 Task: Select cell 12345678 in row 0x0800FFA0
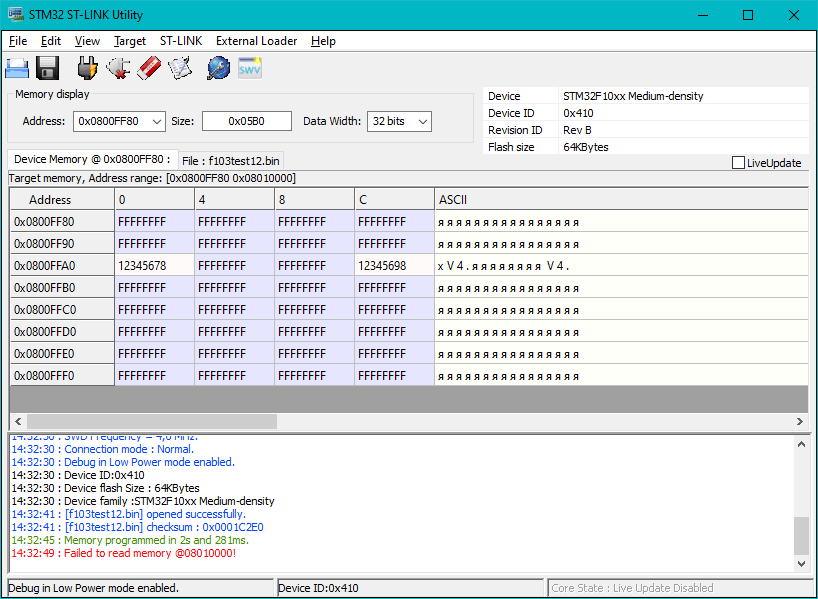click(154, 266)
